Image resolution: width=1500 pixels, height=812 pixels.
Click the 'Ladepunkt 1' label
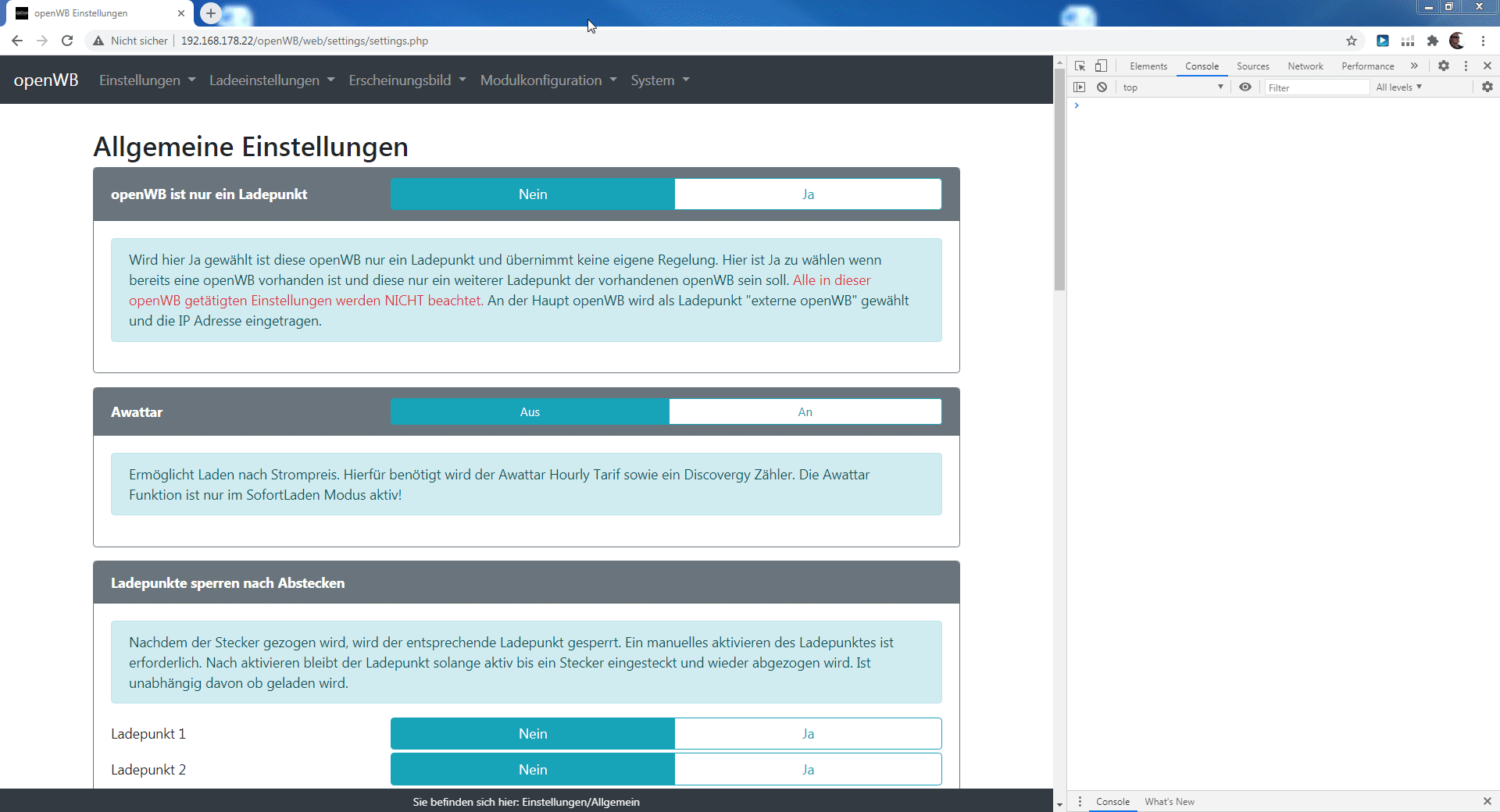pos(148,734)
